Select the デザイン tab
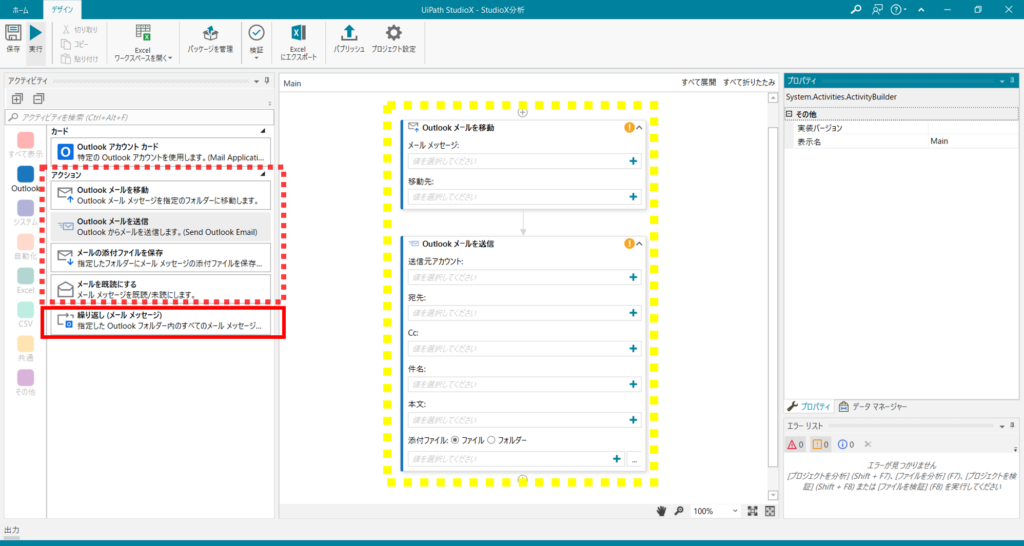 [63, 10]
